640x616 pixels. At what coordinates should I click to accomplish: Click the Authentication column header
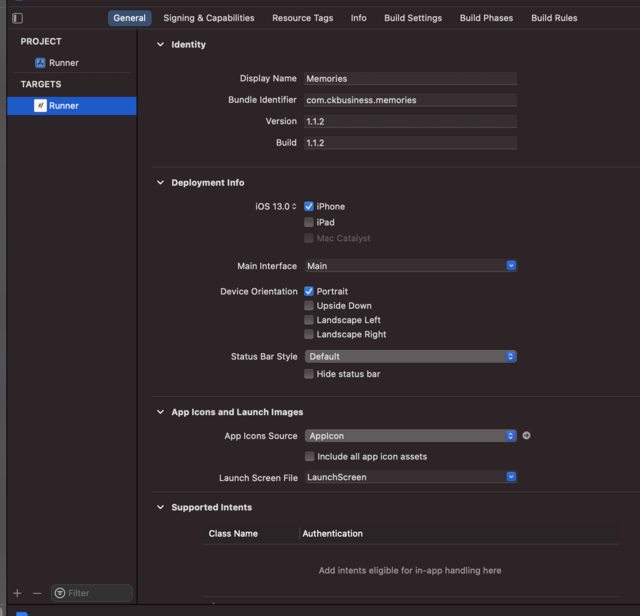pos(332,534)
